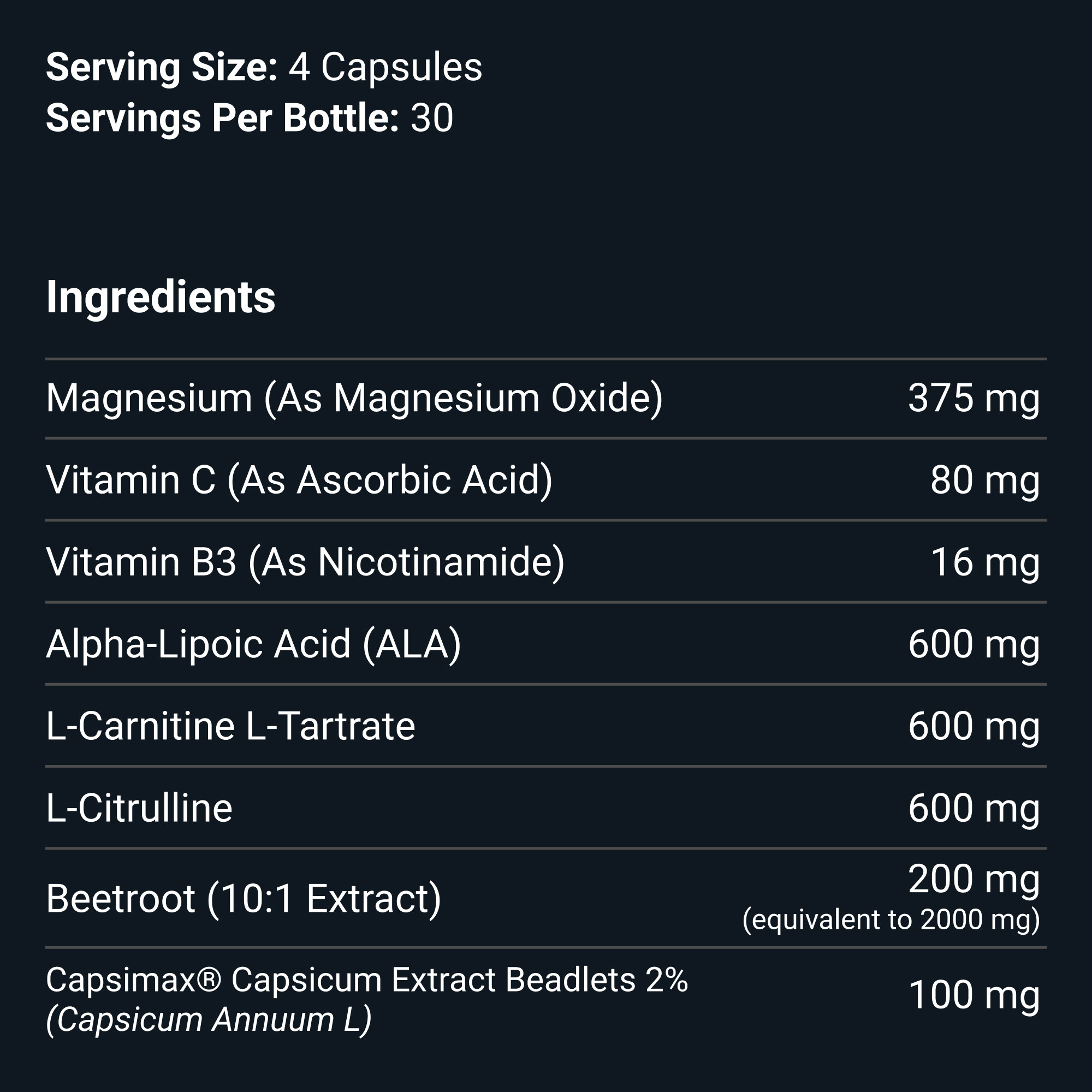Select the "(equivalent to 2000 mg)" note
This screenshot has width=1092, height=1092.
[891, 919]
